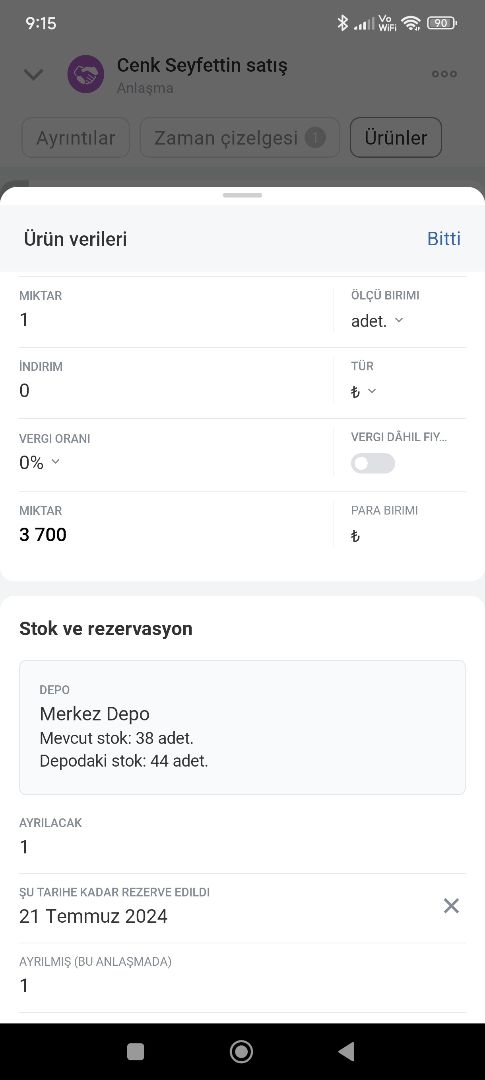485x1080 pixels.
Task: Tap the Android recent apps square
Action: tap(136, 1051)
